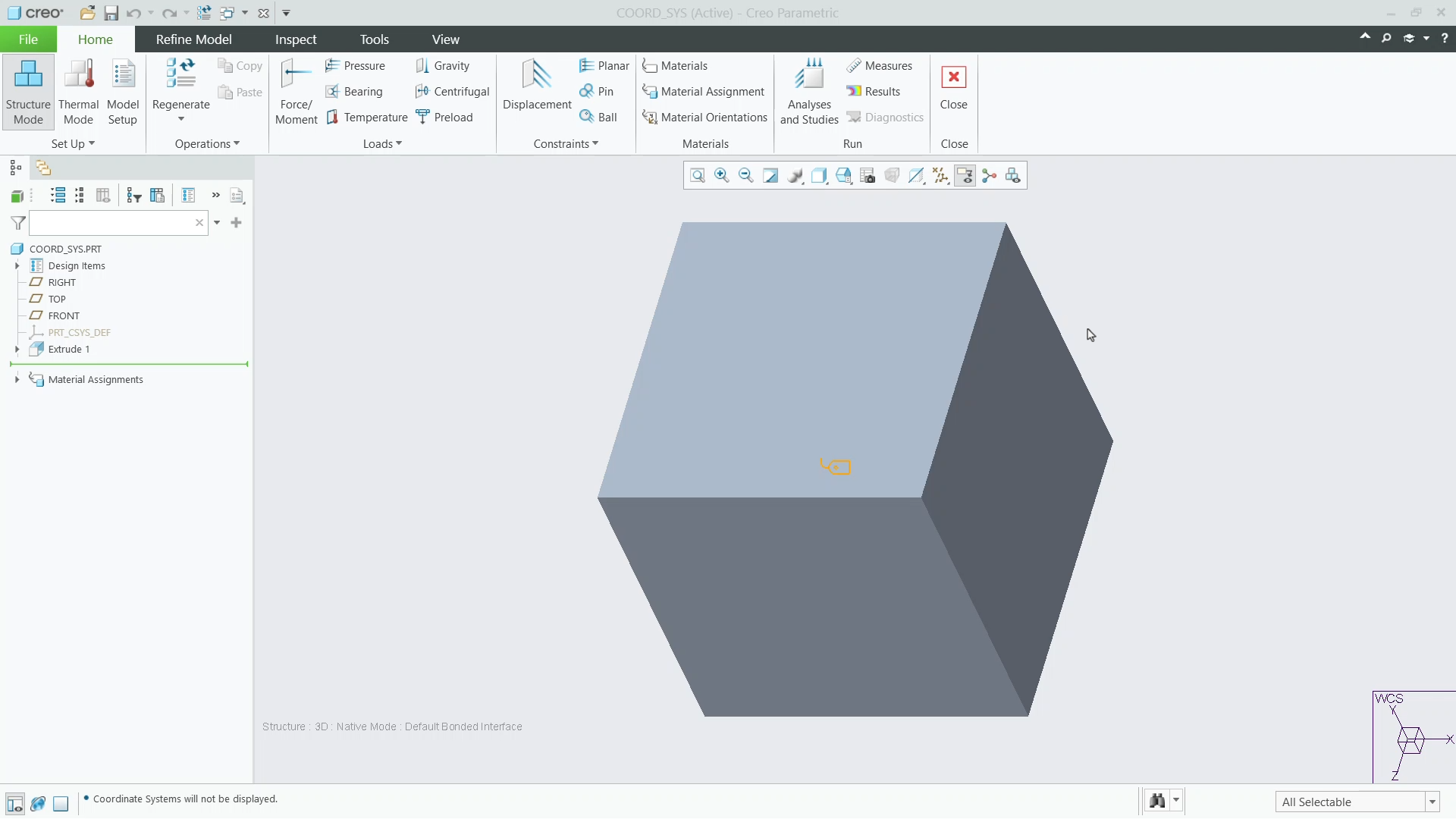
Task: Click the Regenerate button
Action: pyautogui.click(x=180, y=89)
